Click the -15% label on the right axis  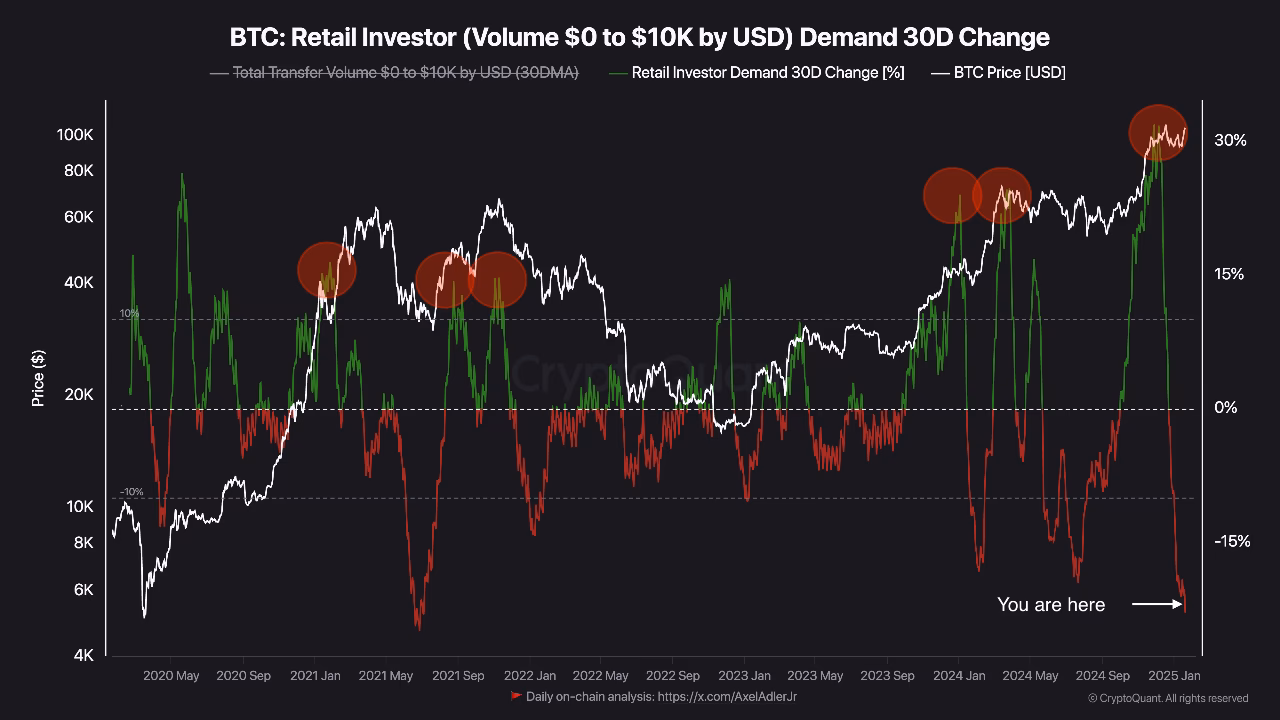click(x=1232, y=541)
